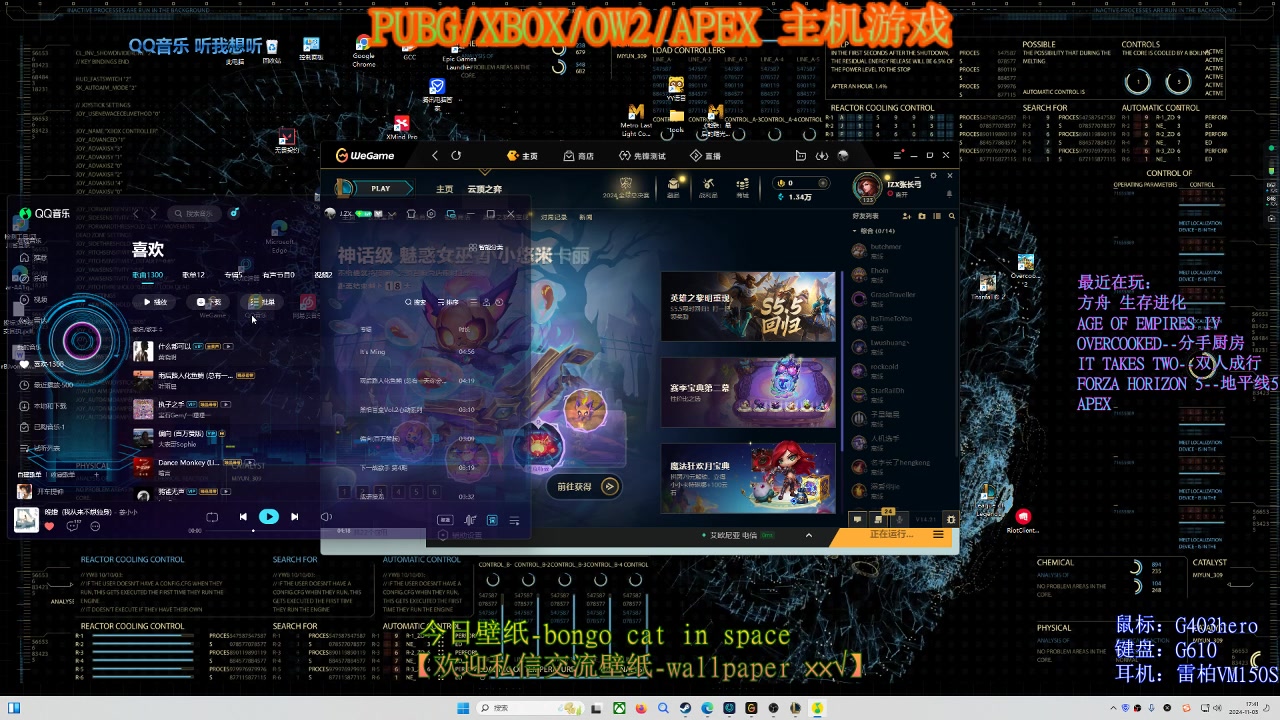Add Riot Points with plus button
1280x720 pixels.
[822, 183]
